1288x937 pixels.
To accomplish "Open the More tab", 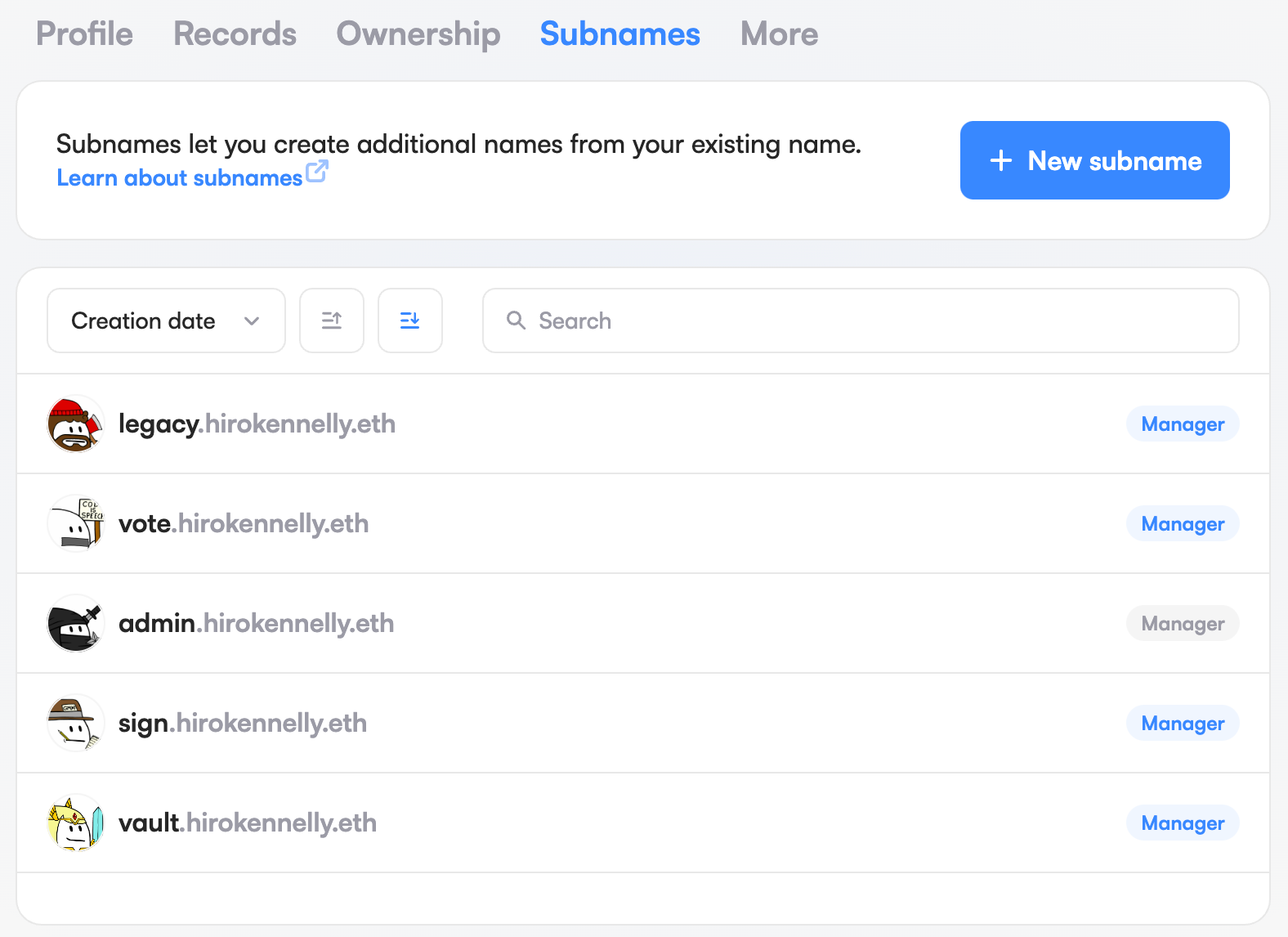I will (779, 34).
